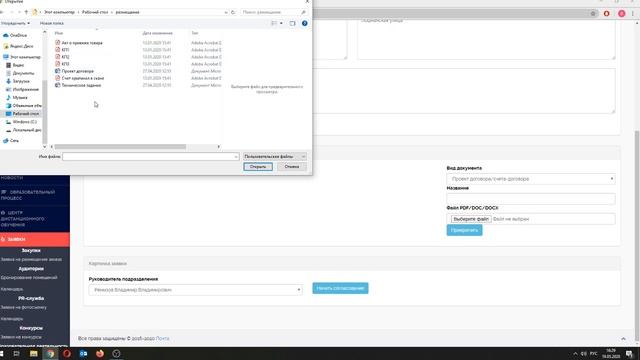Open 'Центр дистанционного обучения' in the sidebar
640x360 pixels.
tap(35, 219)
